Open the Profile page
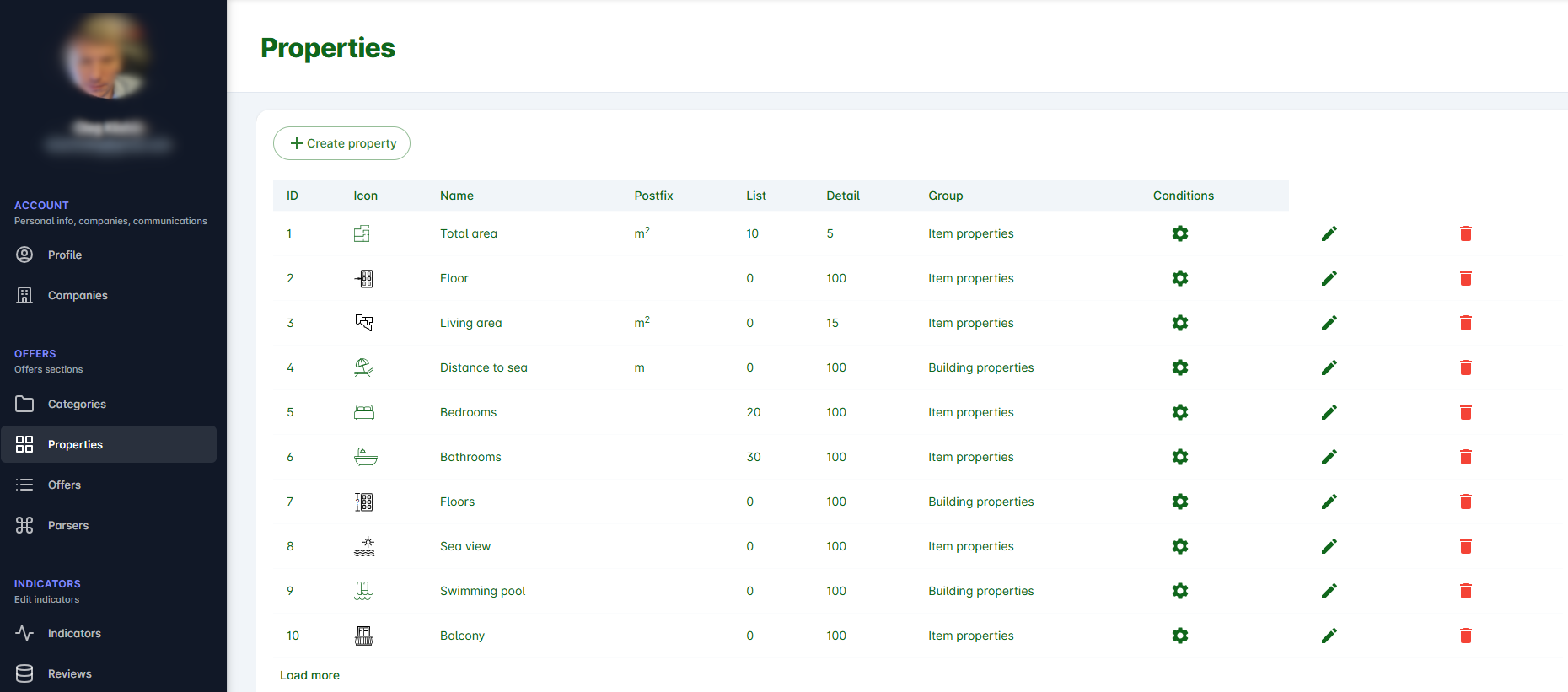The image size is (1568, 692). point(109,255)
